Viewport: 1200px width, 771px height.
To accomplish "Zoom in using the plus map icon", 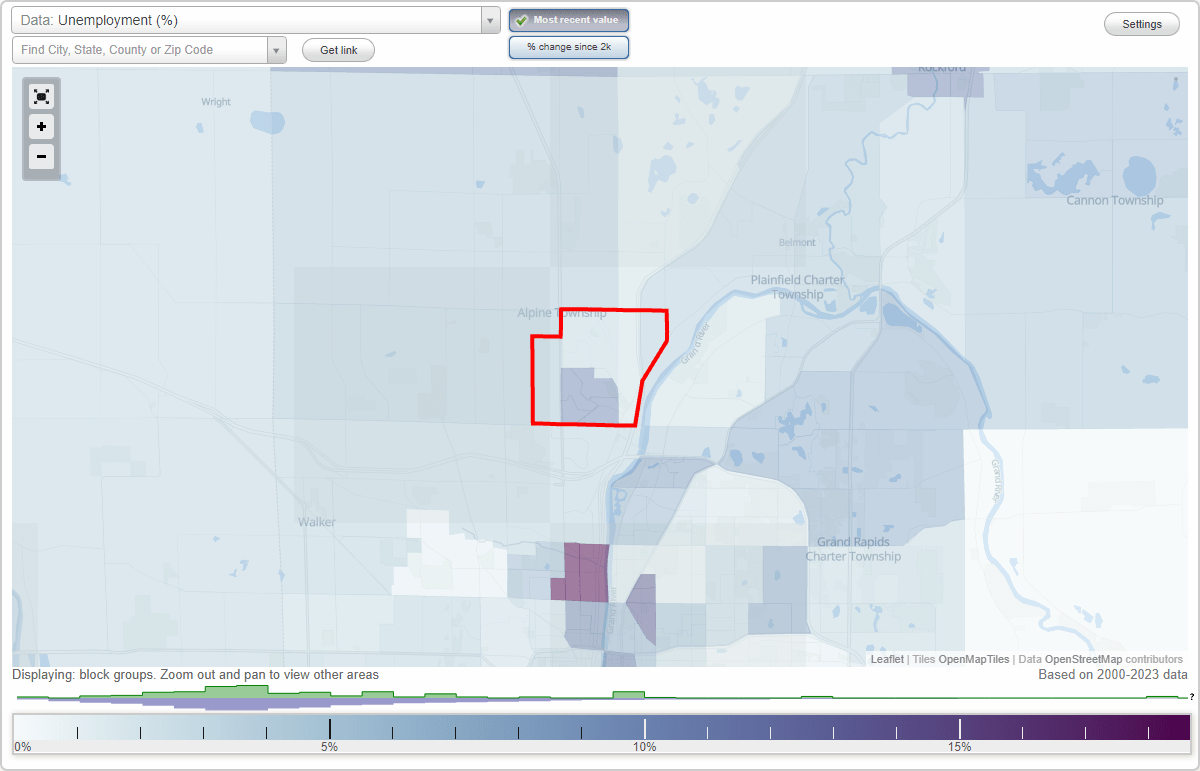I will [x=41, y=127].
